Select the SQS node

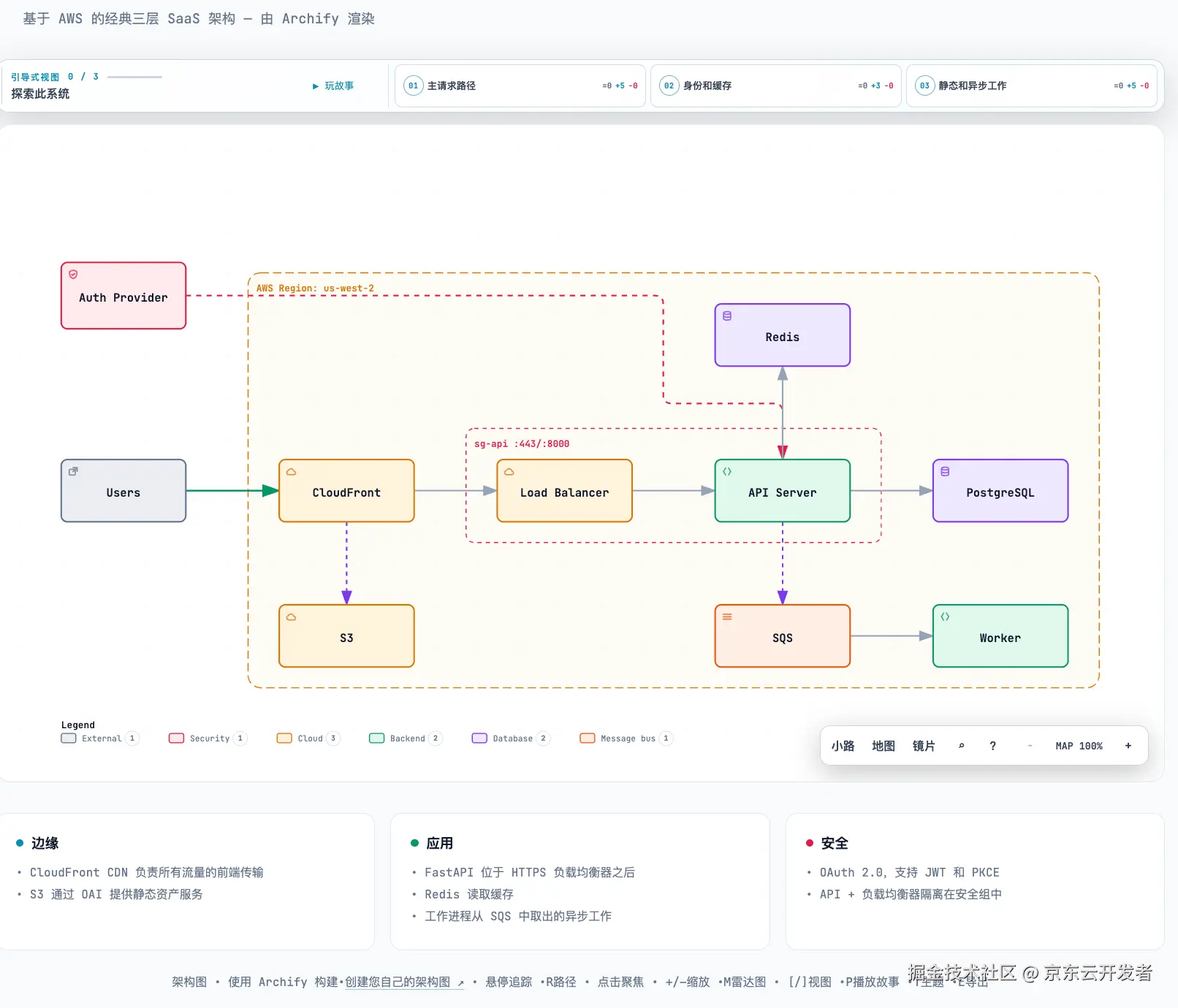point(782,636)
